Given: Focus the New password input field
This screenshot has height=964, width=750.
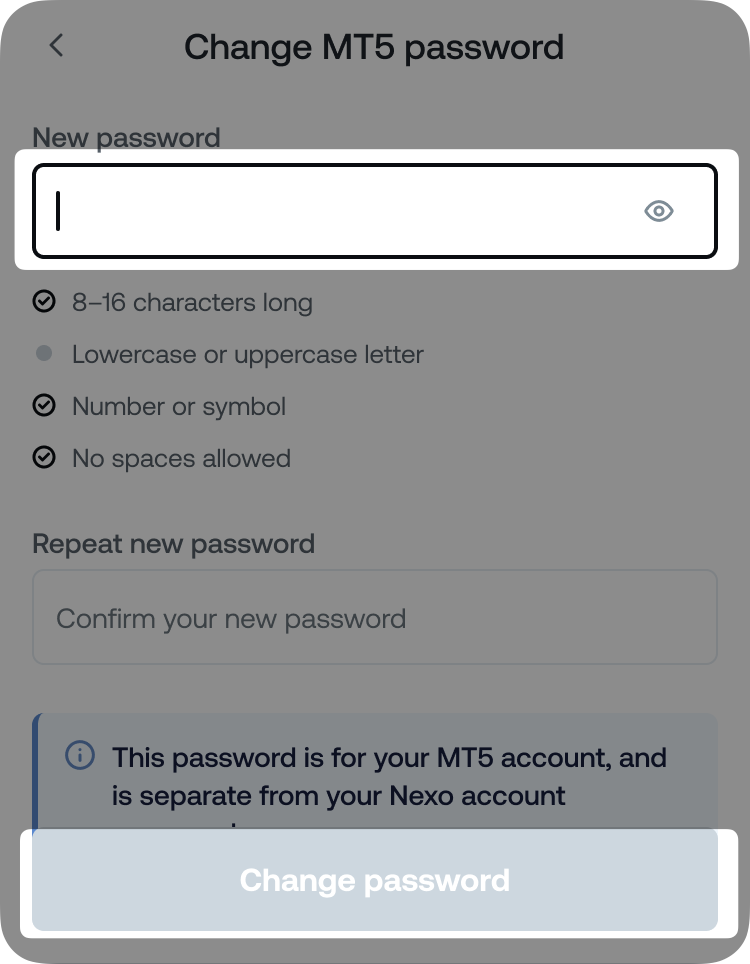Looking at the screenshot, I should click(x=340, y=211).
